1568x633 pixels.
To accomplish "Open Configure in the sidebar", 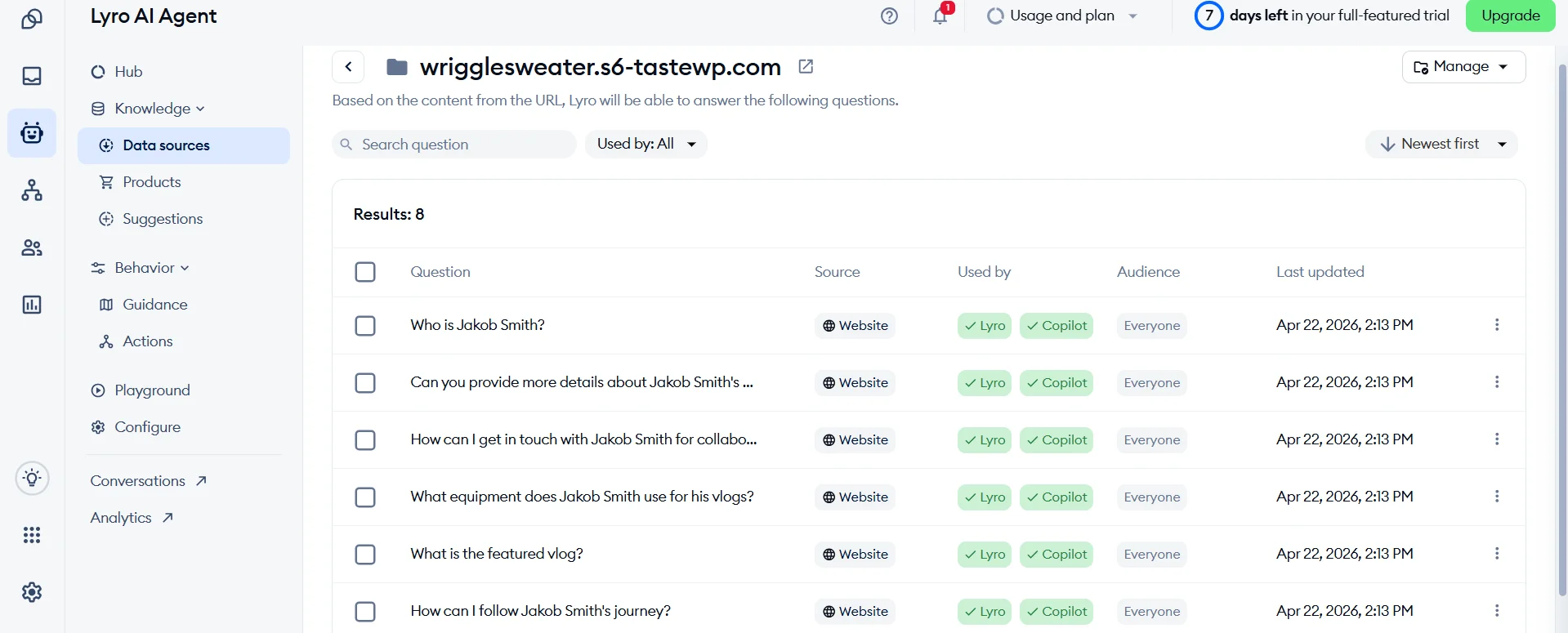I will point(136,427).
